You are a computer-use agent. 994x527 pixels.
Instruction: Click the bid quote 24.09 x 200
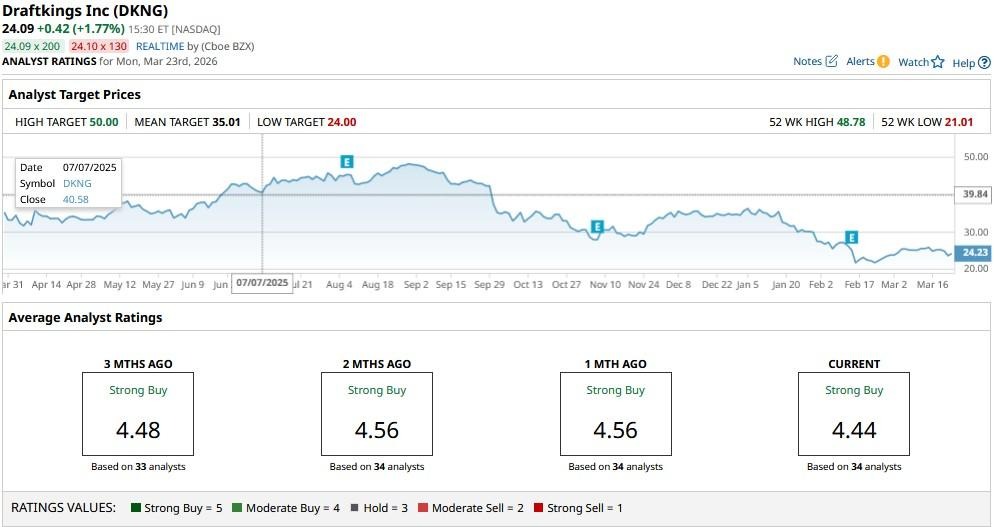(x=32, y=46)
